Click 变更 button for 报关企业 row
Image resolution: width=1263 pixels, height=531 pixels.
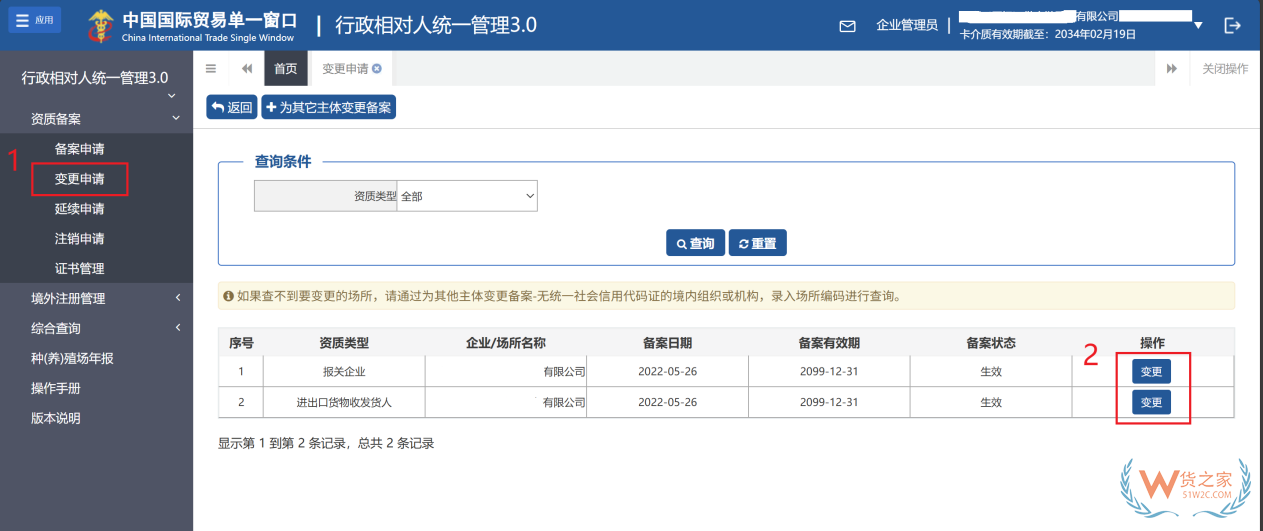1151,371
